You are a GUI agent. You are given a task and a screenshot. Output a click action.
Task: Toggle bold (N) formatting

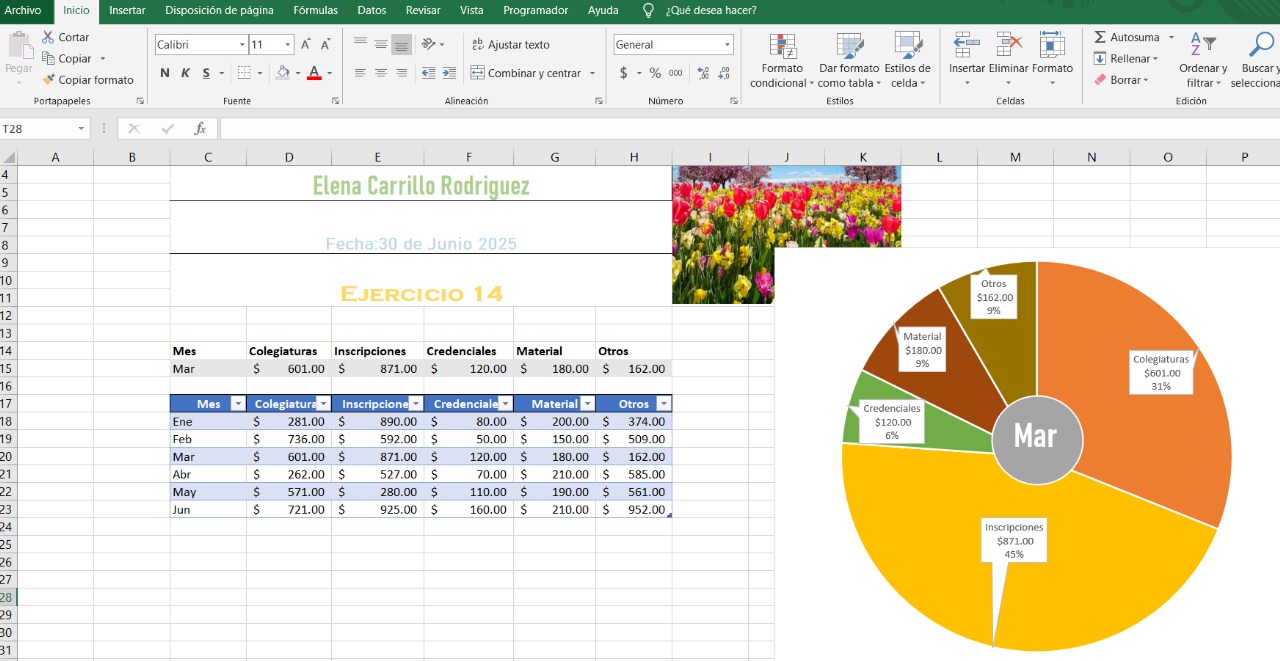pyautogui.click(x=165, y=73)
